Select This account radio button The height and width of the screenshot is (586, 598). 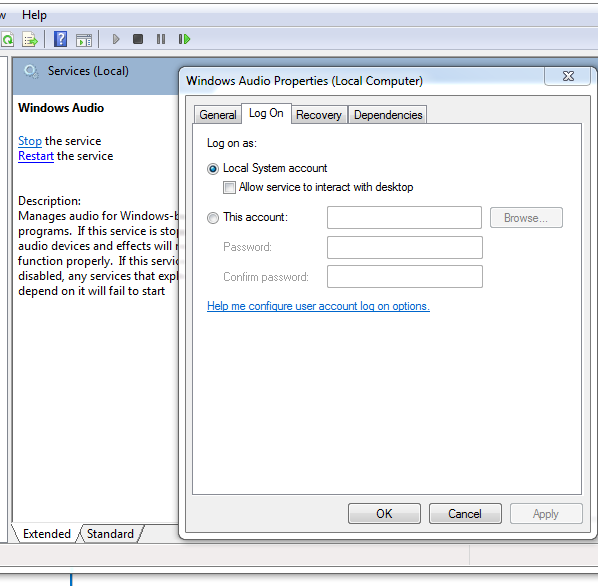coord(213,218)
